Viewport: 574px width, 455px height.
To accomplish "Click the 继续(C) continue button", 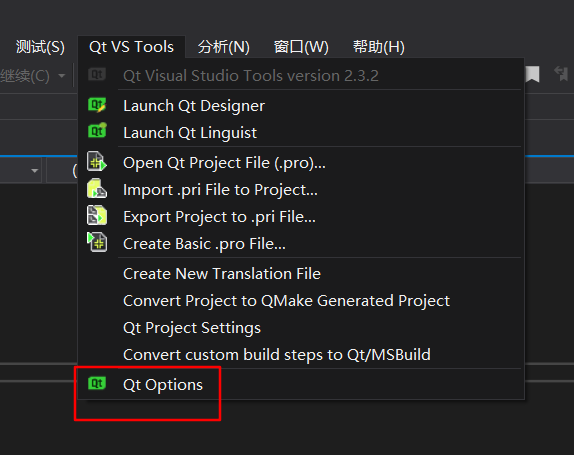I will pyautogui.click(x=25, y=76).
